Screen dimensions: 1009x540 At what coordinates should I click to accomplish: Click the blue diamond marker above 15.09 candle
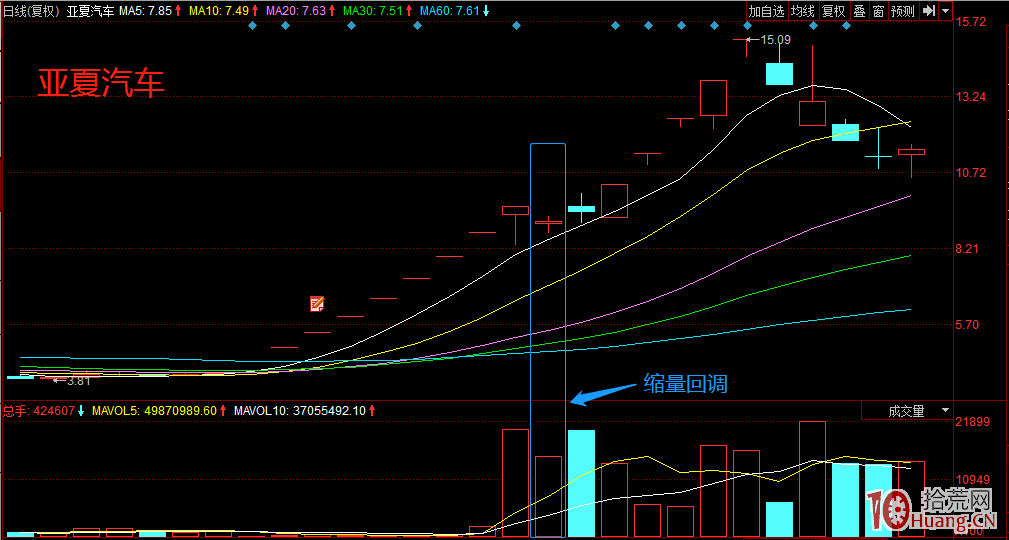(x=747, y=26)
